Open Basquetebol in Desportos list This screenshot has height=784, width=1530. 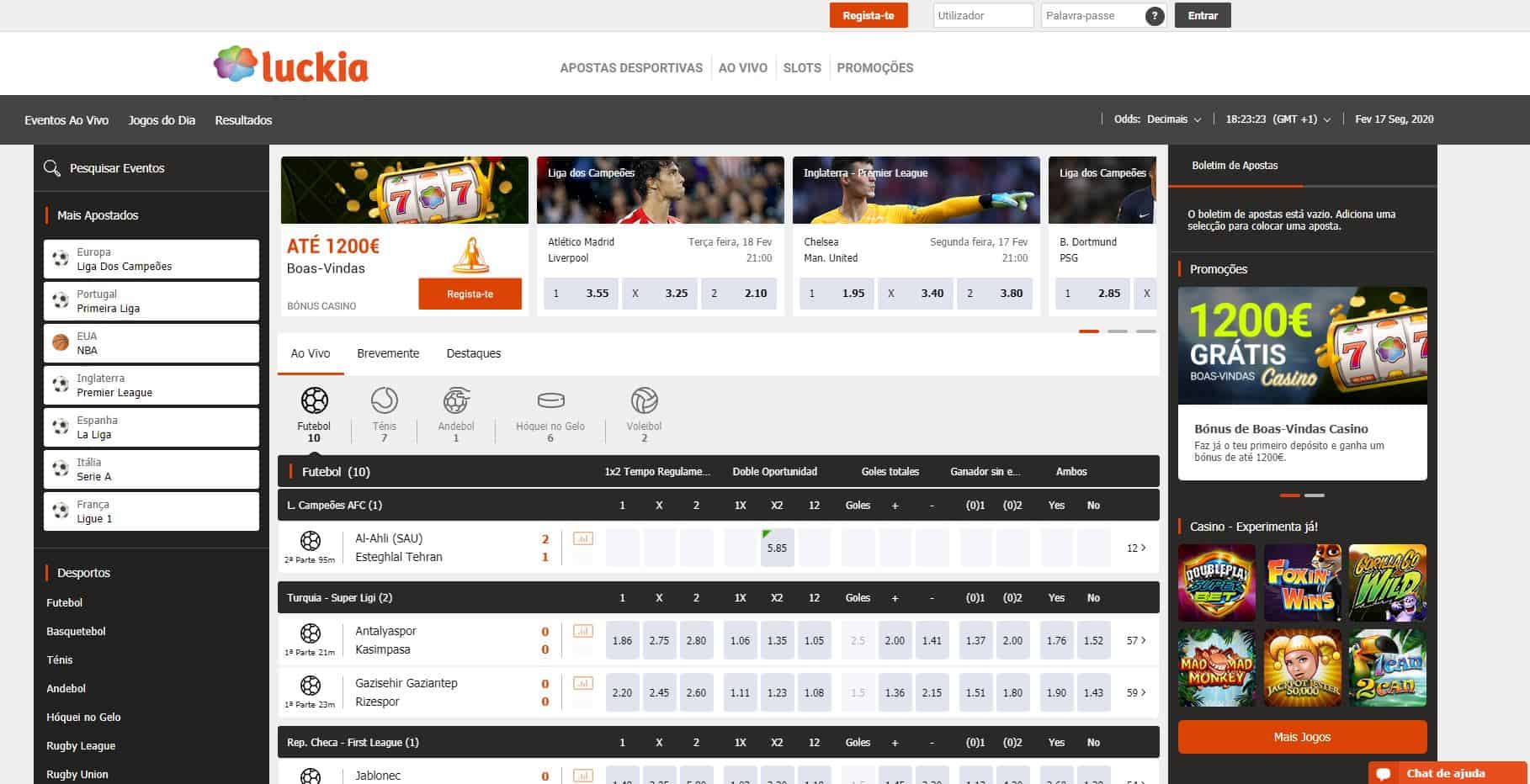coord(76,631)
